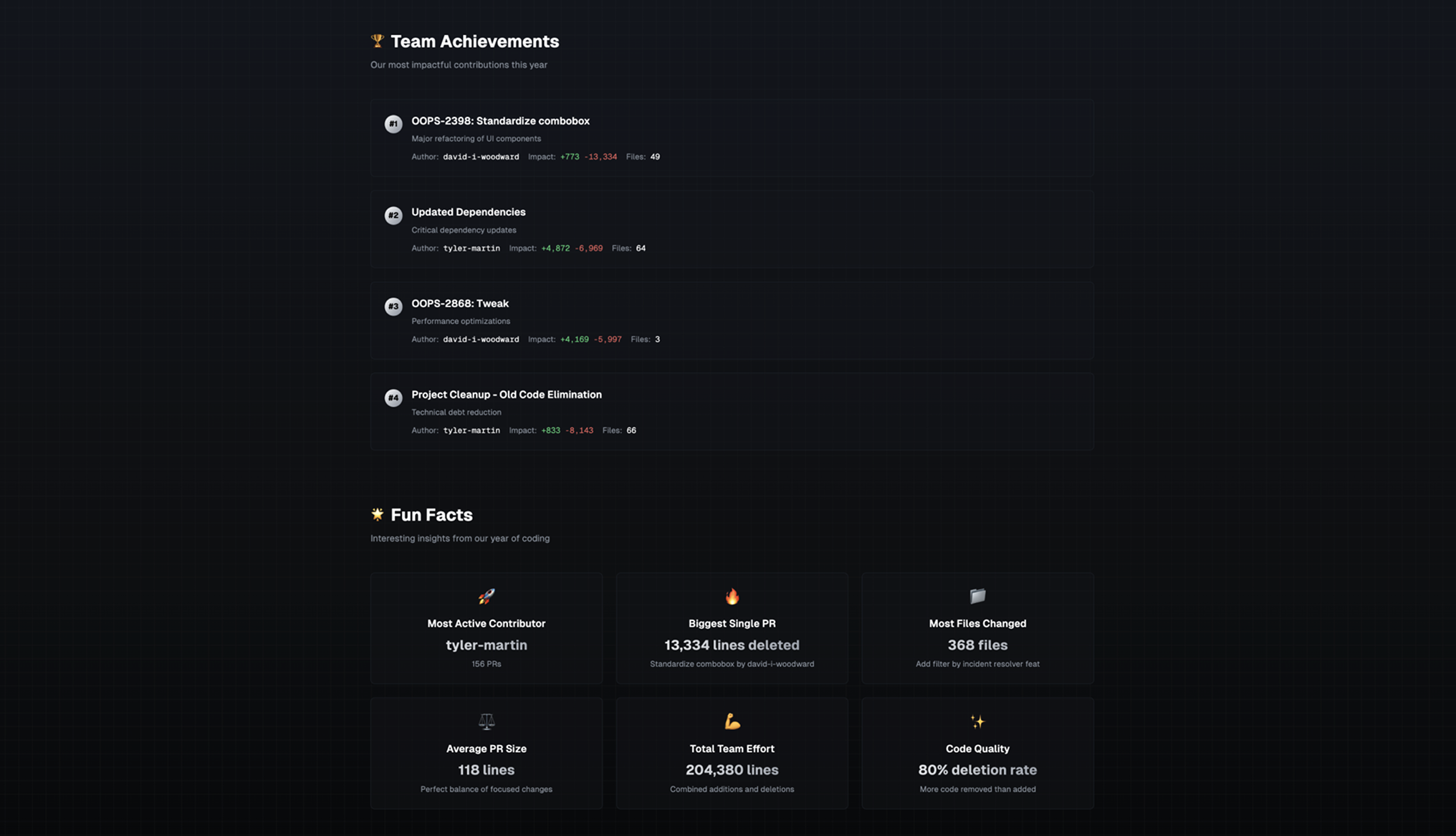Select author david-i-woodward on OOPS-2398 entry
Image resolution: width=1456 pixels, height=836 pixels.
(481, 156)
